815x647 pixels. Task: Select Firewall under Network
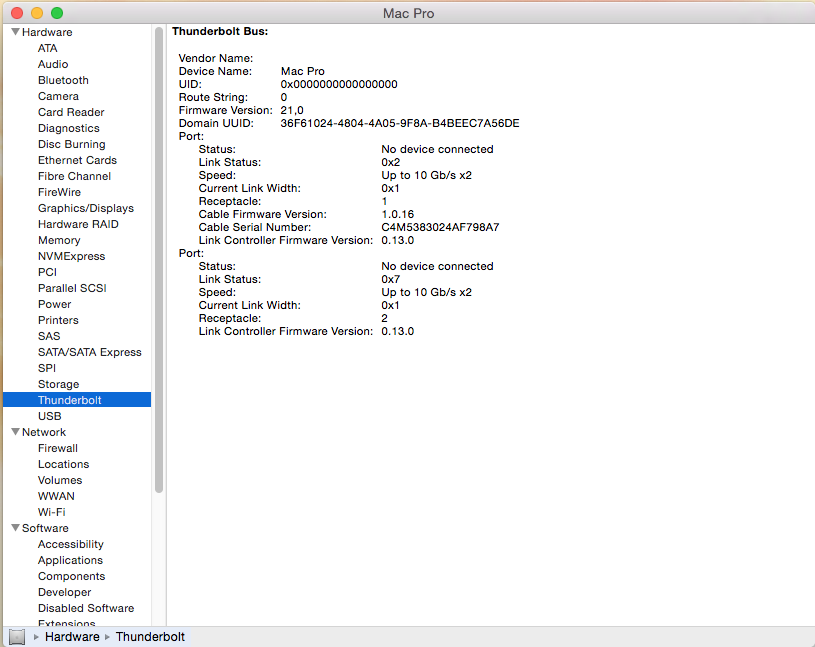tap(58, 448)
